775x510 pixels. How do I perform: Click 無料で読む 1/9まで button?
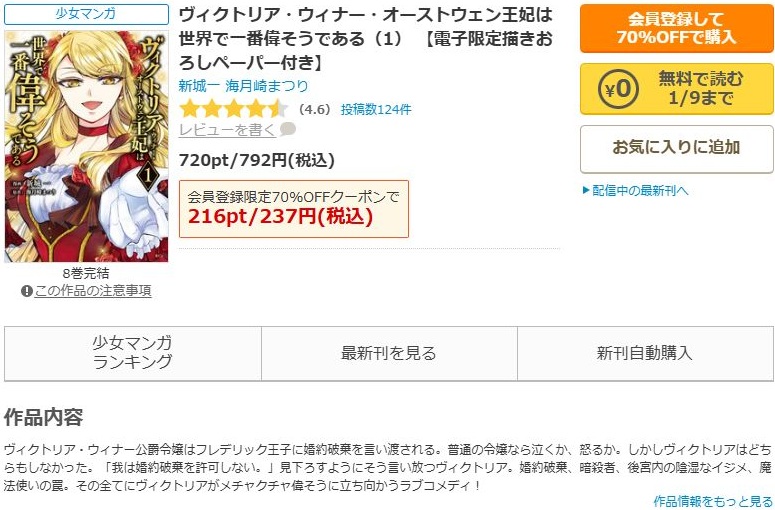tap(677, 89)
